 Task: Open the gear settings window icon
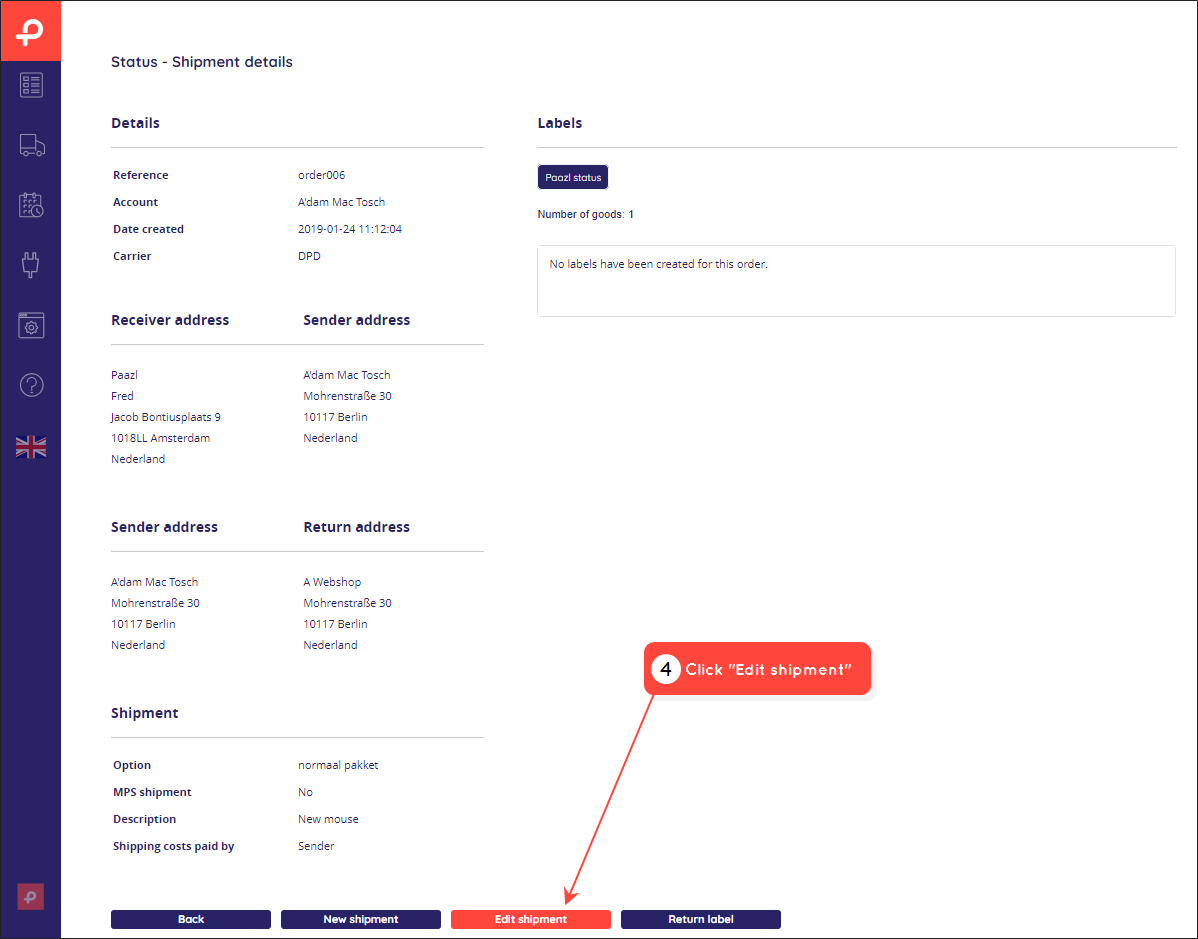click(x=31, y=325)
